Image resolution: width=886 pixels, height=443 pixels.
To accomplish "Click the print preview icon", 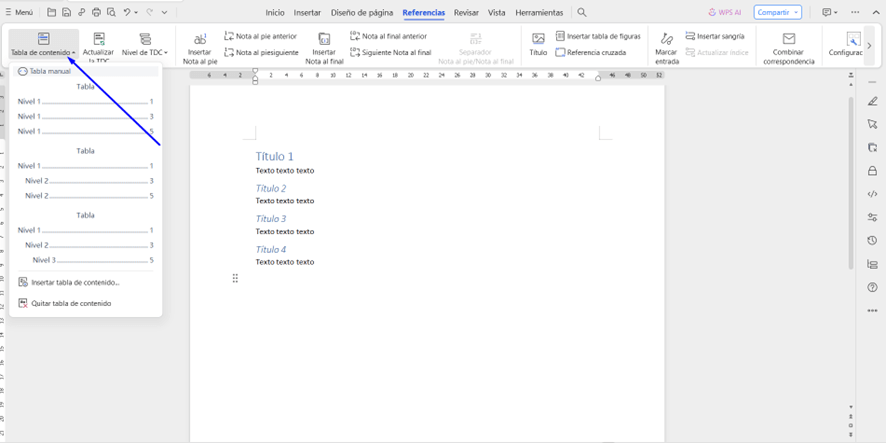I will [111, 12].
